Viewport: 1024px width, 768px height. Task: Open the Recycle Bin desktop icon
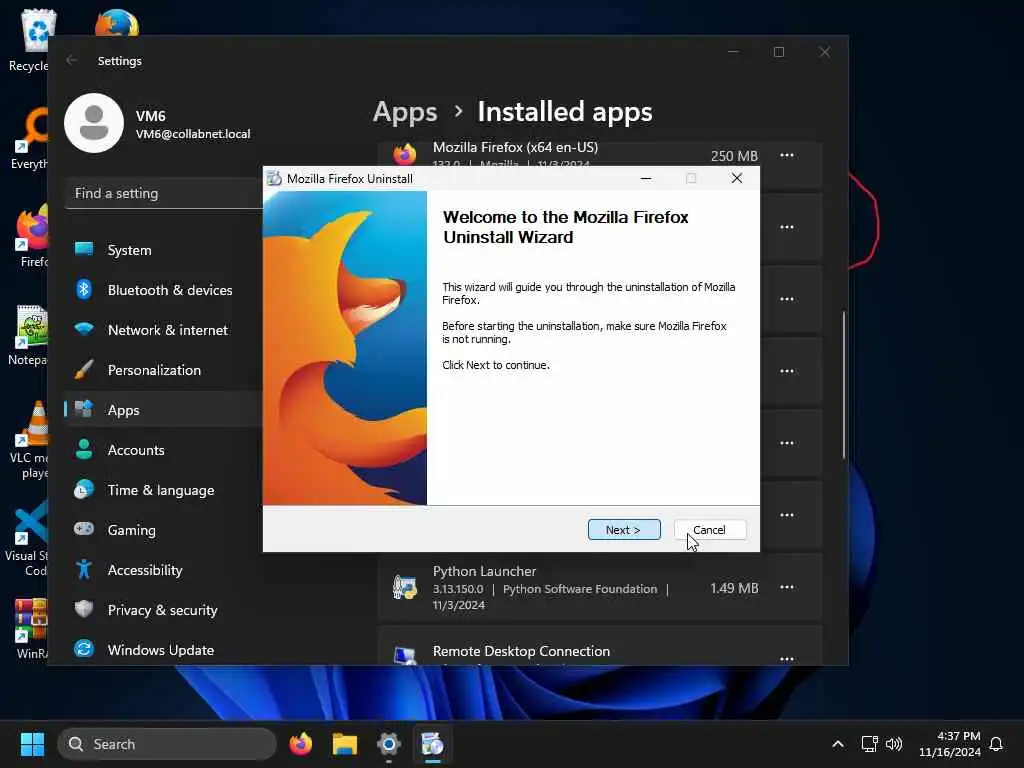click(30, 40)
